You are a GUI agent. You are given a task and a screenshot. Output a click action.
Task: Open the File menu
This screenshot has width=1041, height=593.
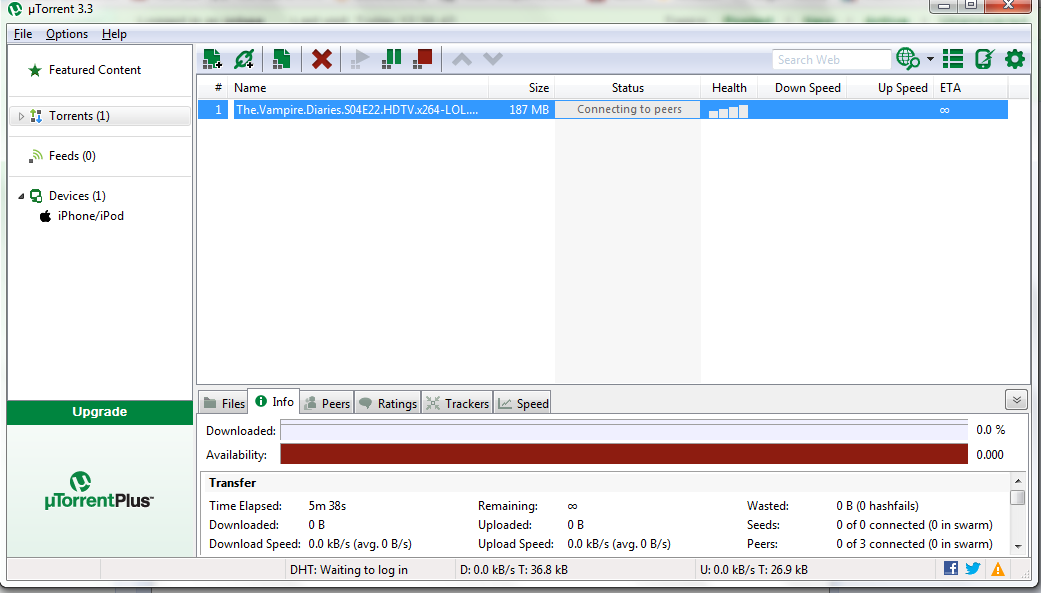tap(23, 34)
